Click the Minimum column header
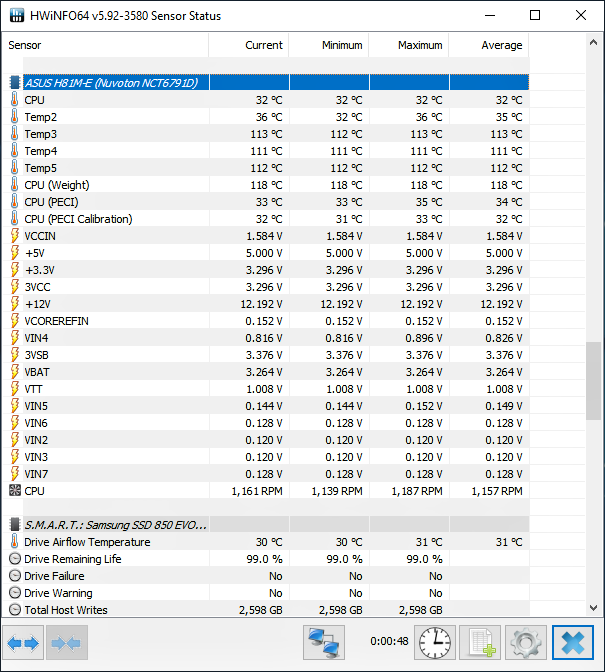The image size is (605, 672). [x=329, y=45]
